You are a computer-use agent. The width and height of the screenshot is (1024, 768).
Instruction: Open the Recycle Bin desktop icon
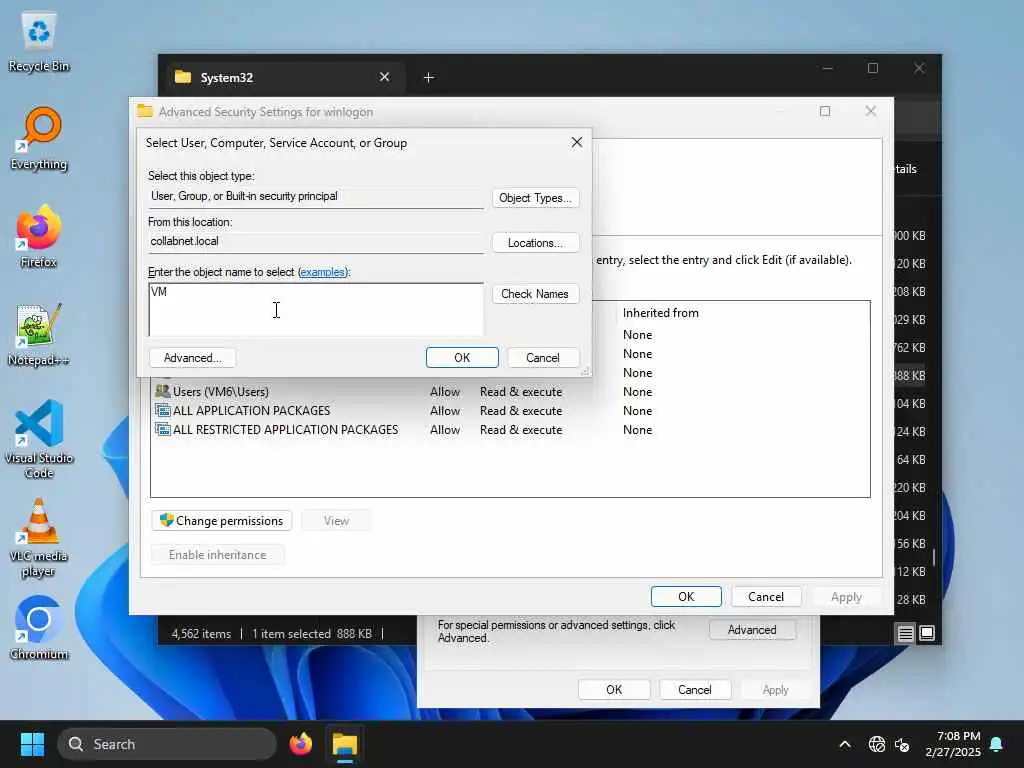(x=39, y=42)
